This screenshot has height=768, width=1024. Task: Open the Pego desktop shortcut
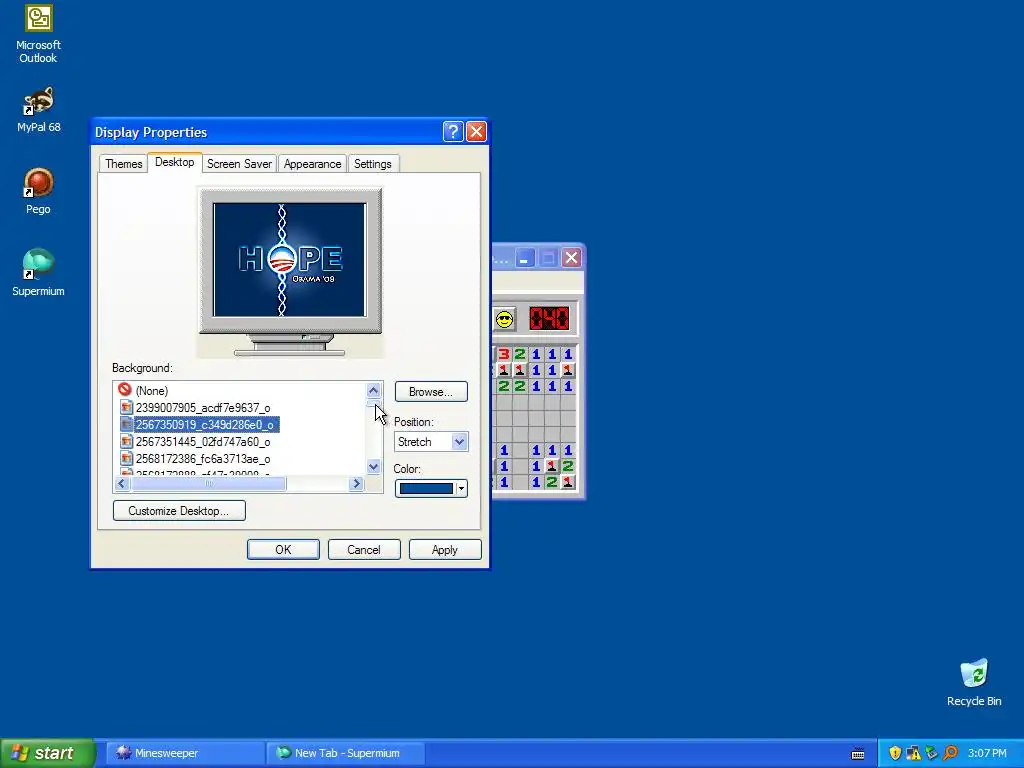39,191
